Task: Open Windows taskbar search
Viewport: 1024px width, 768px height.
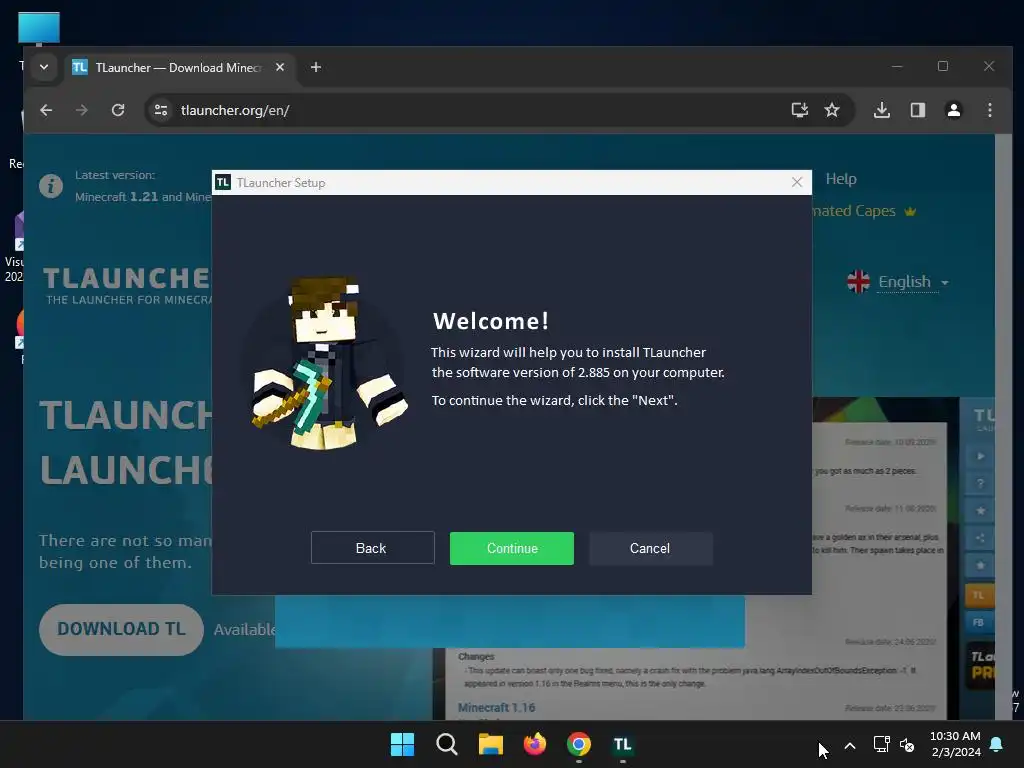Action: 447,744
